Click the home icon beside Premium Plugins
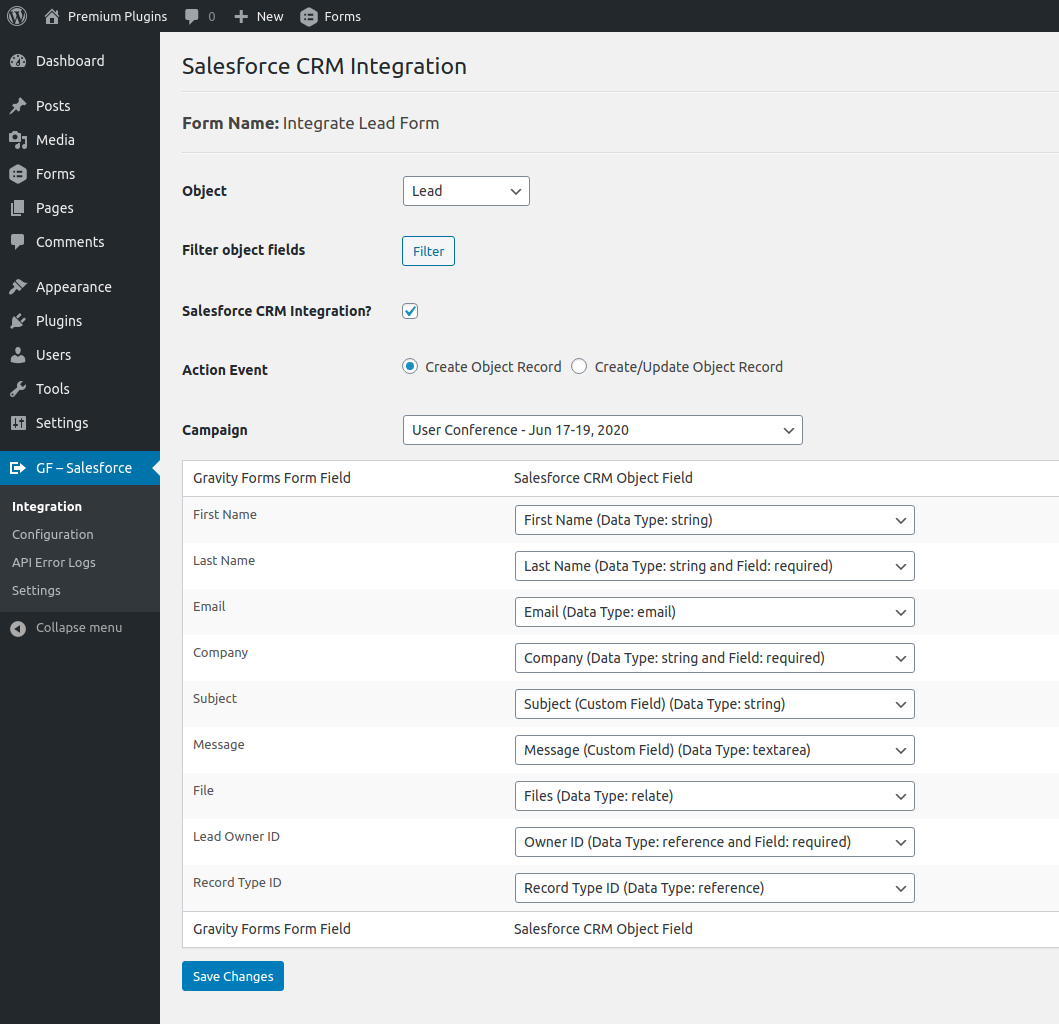1059x1024 pixels. pos(52,16)
